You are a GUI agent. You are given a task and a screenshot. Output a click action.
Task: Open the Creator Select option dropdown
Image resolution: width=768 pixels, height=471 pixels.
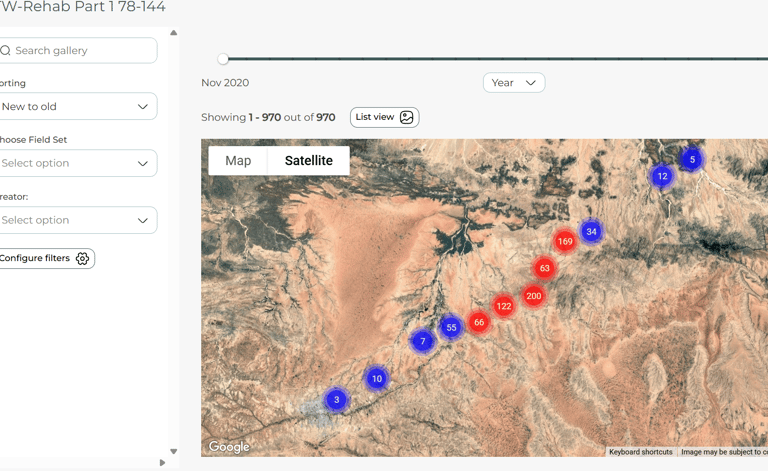tap(77, 220)
